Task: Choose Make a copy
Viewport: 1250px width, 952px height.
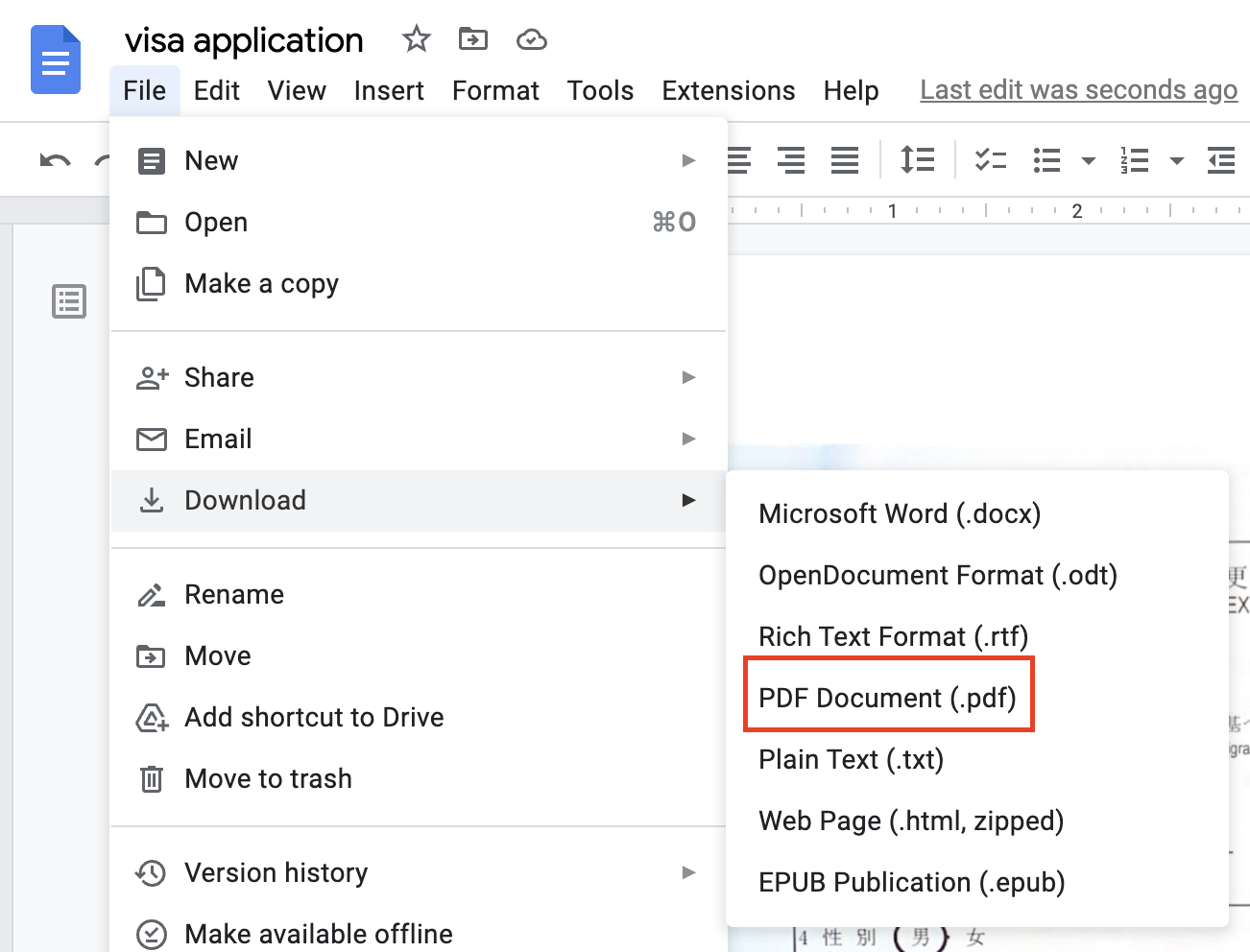Action: pos(419,283)
